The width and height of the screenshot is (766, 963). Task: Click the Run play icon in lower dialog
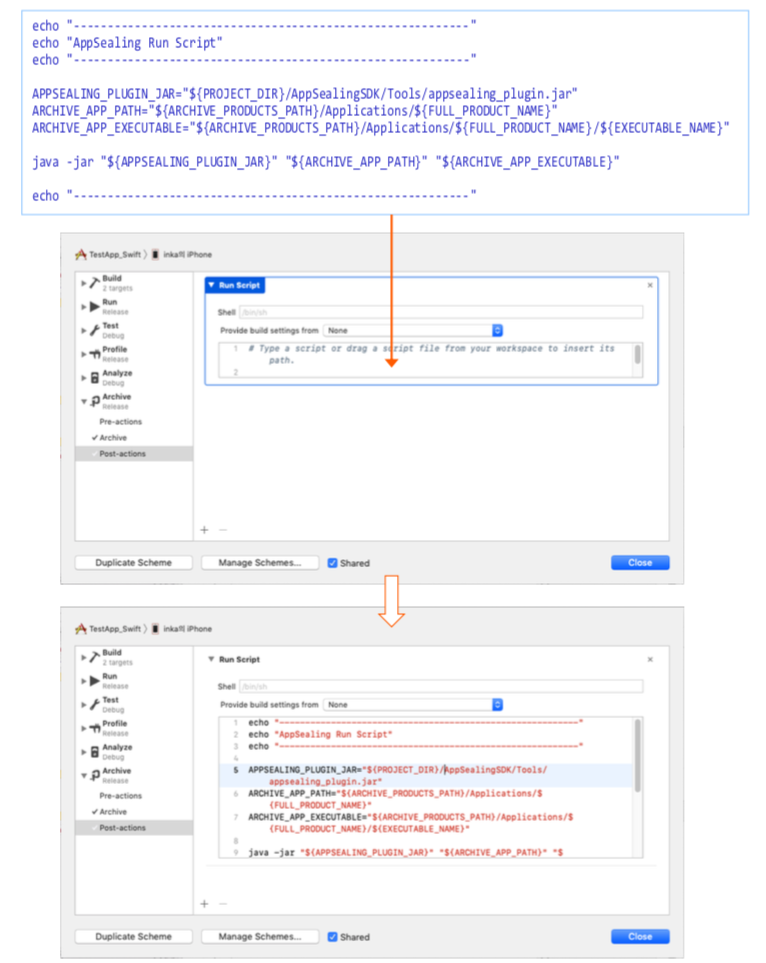94,680
